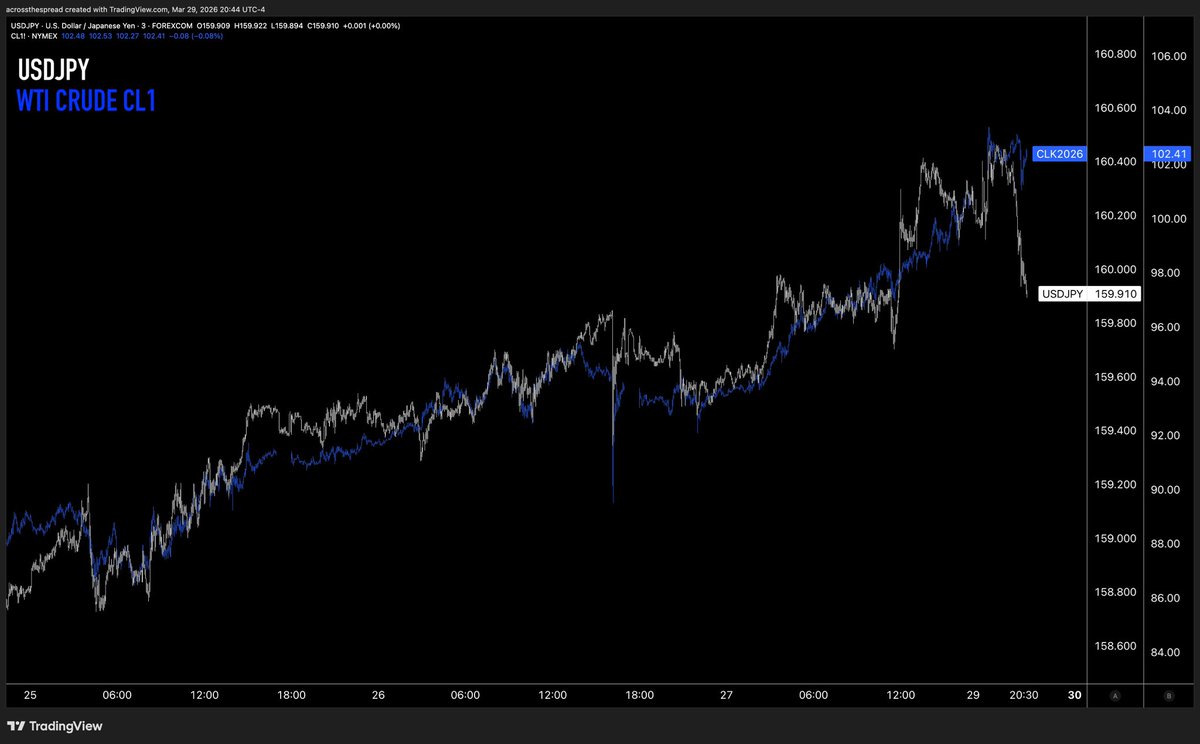Viewport: 1200px width, 744px height.
Task: Select the USDJPY 159.910 last price label
Action: pos(1090,294)
